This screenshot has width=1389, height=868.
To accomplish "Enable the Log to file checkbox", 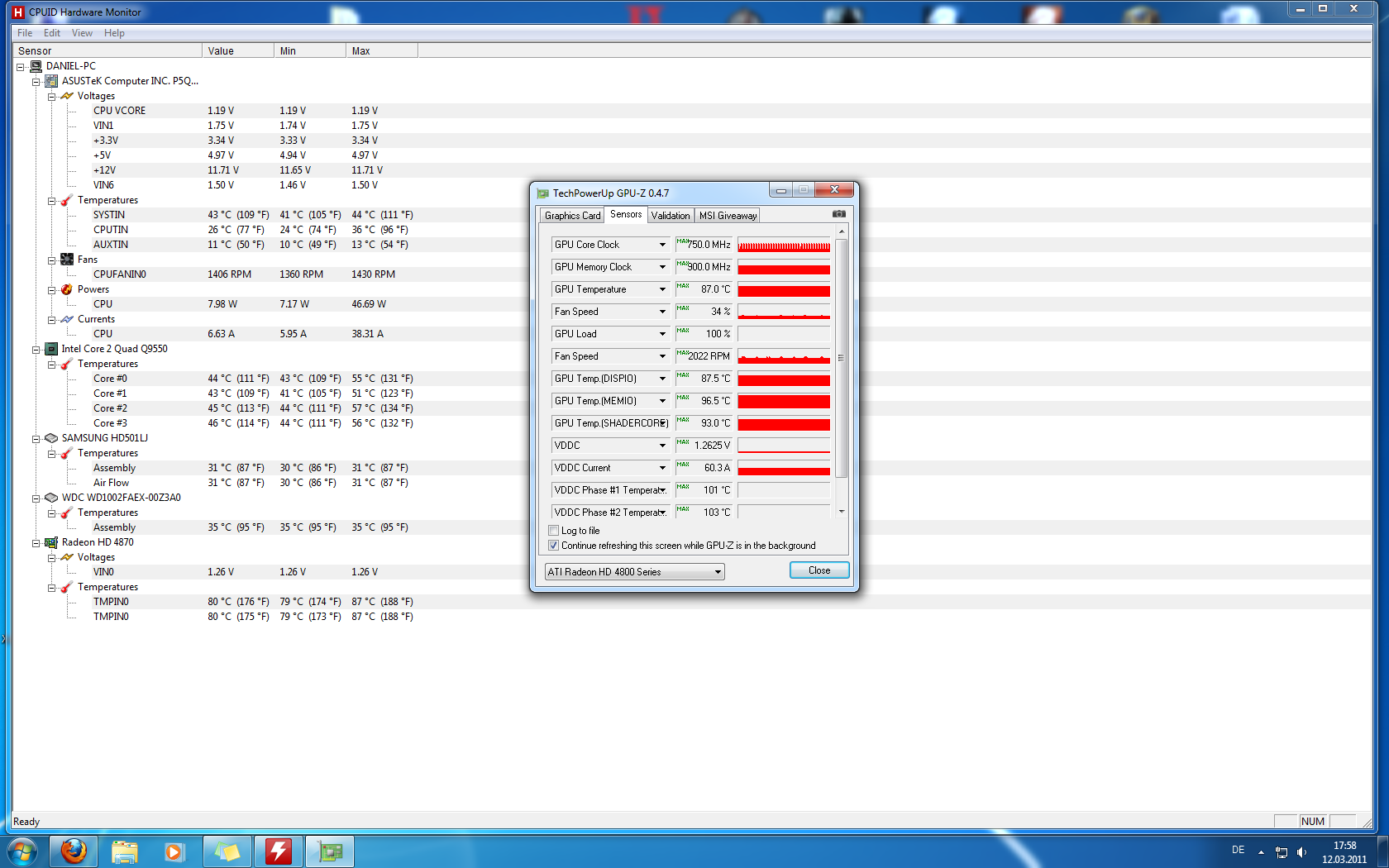I will click(554, 531).
